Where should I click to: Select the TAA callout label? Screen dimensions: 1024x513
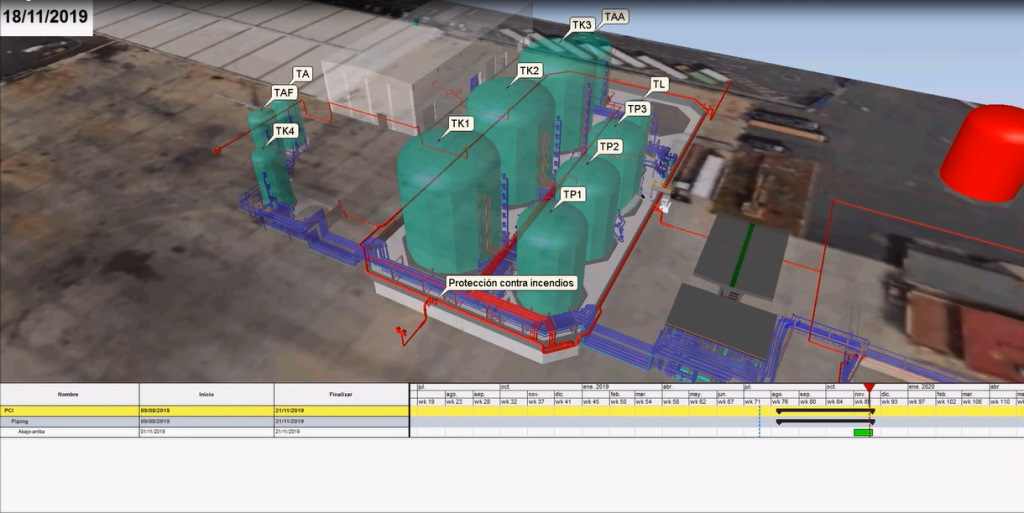615,17
